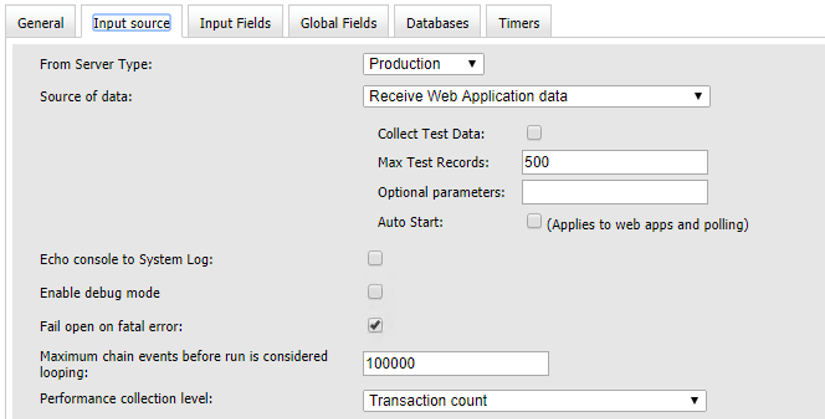Uncheck Fail open on fatal error
Viewport: 825px width, 419px height.
click(375, 325)
